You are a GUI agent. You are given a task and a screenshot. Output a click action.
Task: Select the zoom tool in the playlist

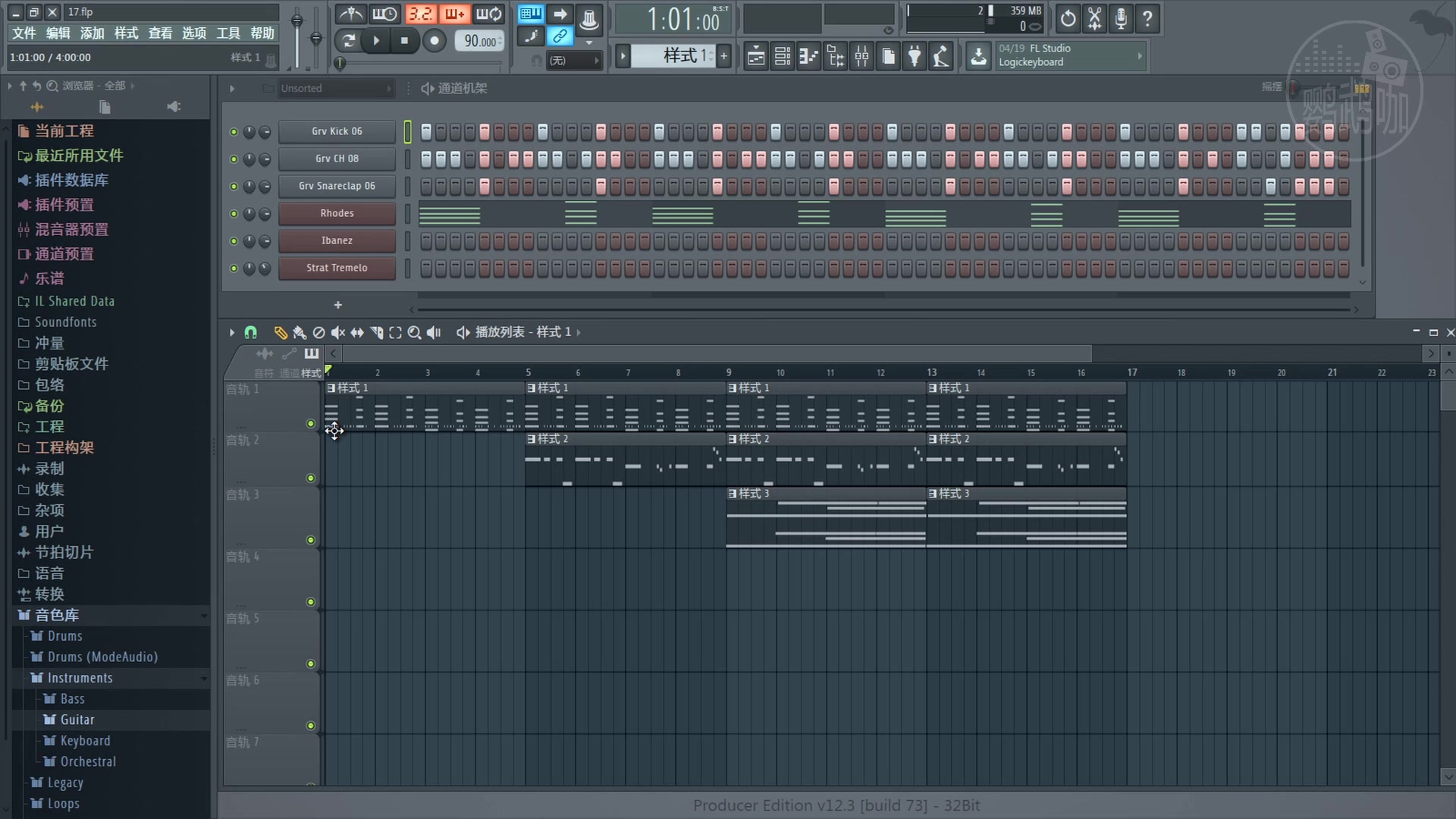(x=414, y=333)
